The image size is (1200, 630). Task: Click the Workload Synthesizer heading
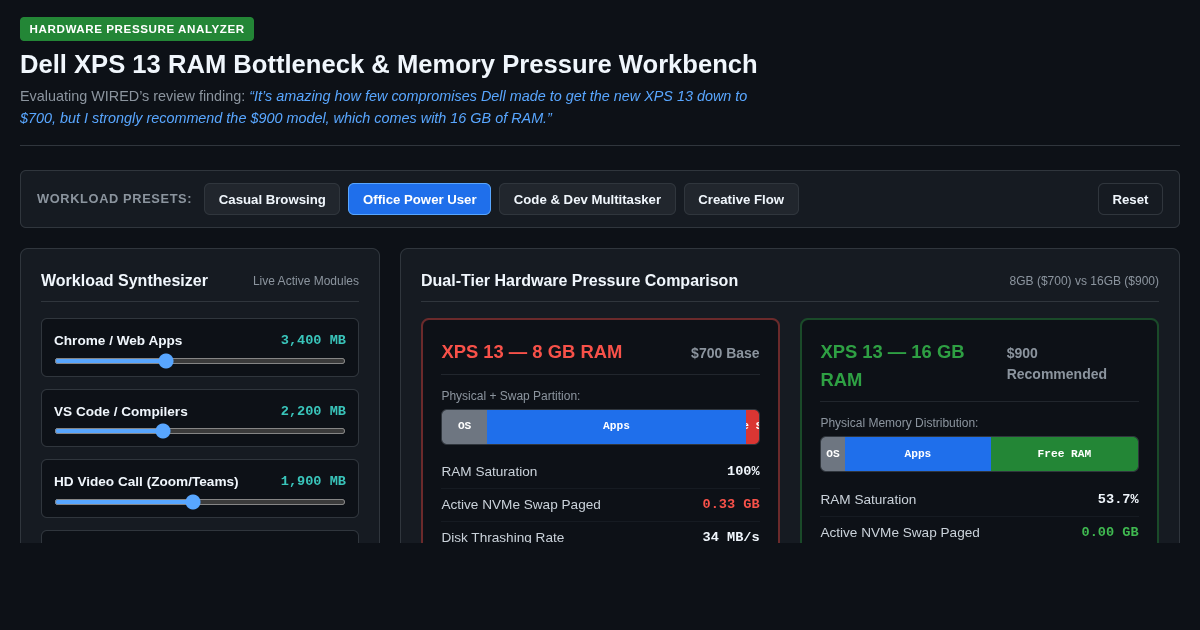tap(124, 281)
